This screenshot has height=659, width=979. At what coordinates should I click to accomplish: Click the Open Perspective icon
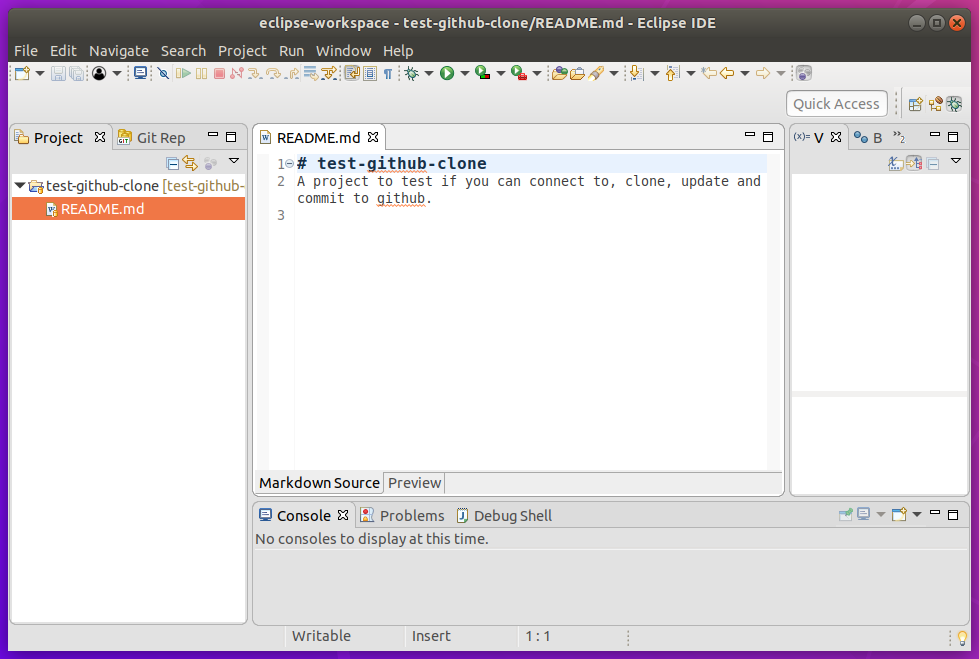(x=915, y=104)
